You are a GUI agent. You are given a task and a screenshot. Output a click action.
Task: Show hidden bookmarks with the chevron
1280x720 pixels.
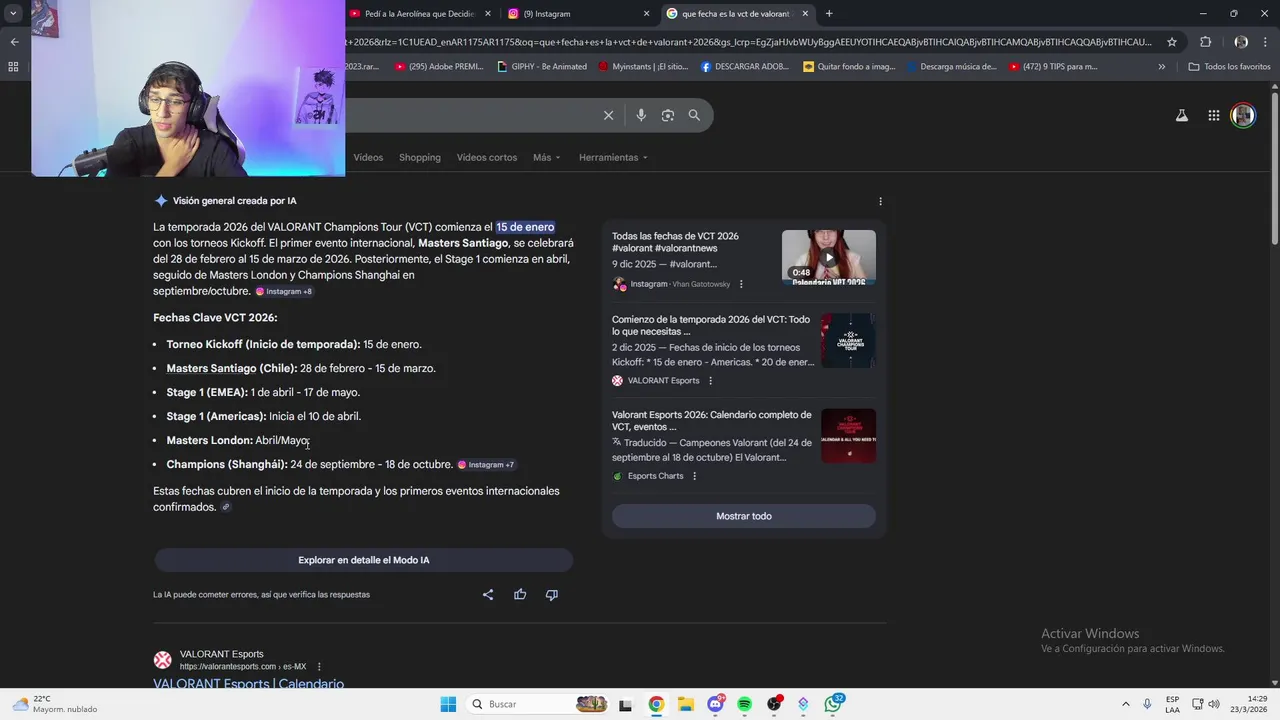pos(1161,67)
